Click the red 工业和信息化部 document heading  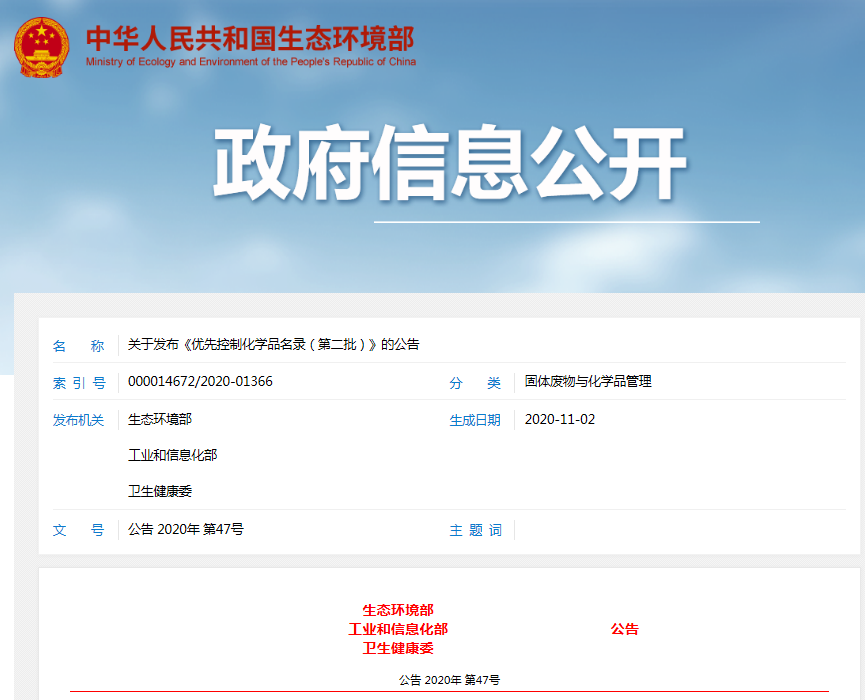pyautogui.click(x=397, y=629)
